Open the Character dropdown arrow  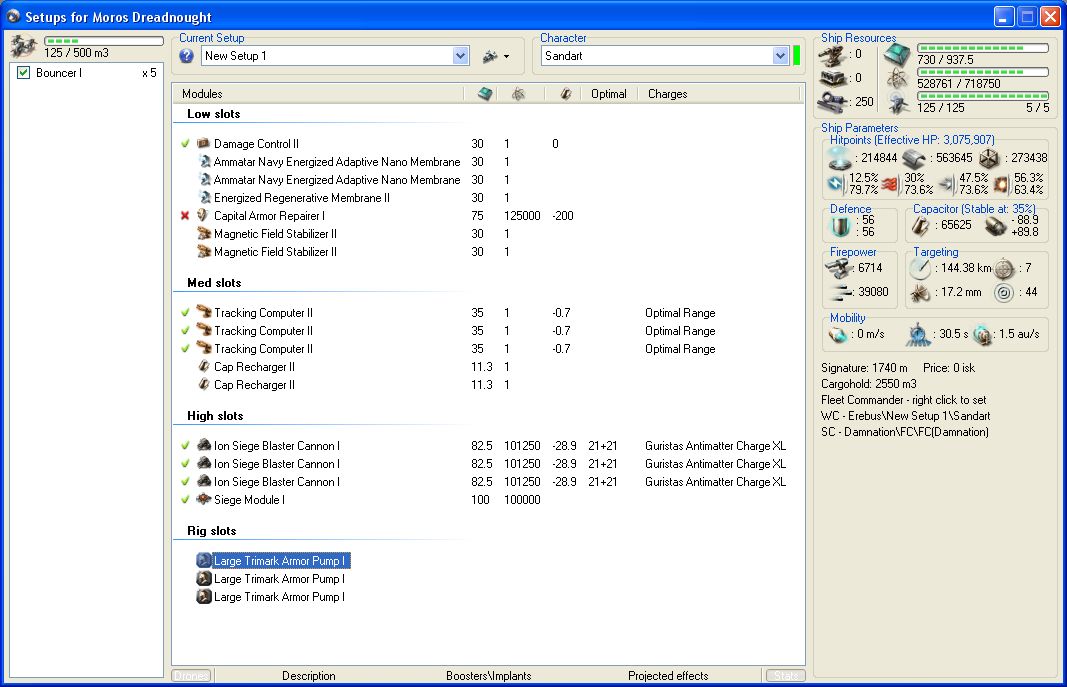pyautogui.click(x=781, y=56)
